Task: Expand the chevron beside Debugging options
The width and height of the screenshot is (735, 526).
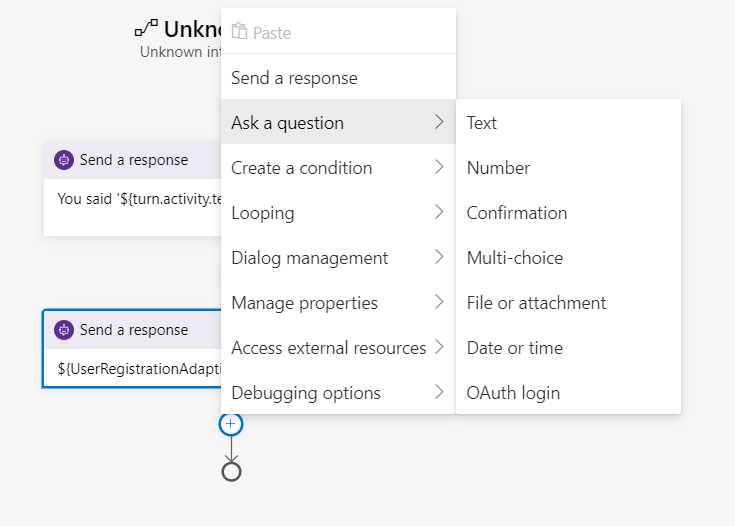Action: (439, 392)
